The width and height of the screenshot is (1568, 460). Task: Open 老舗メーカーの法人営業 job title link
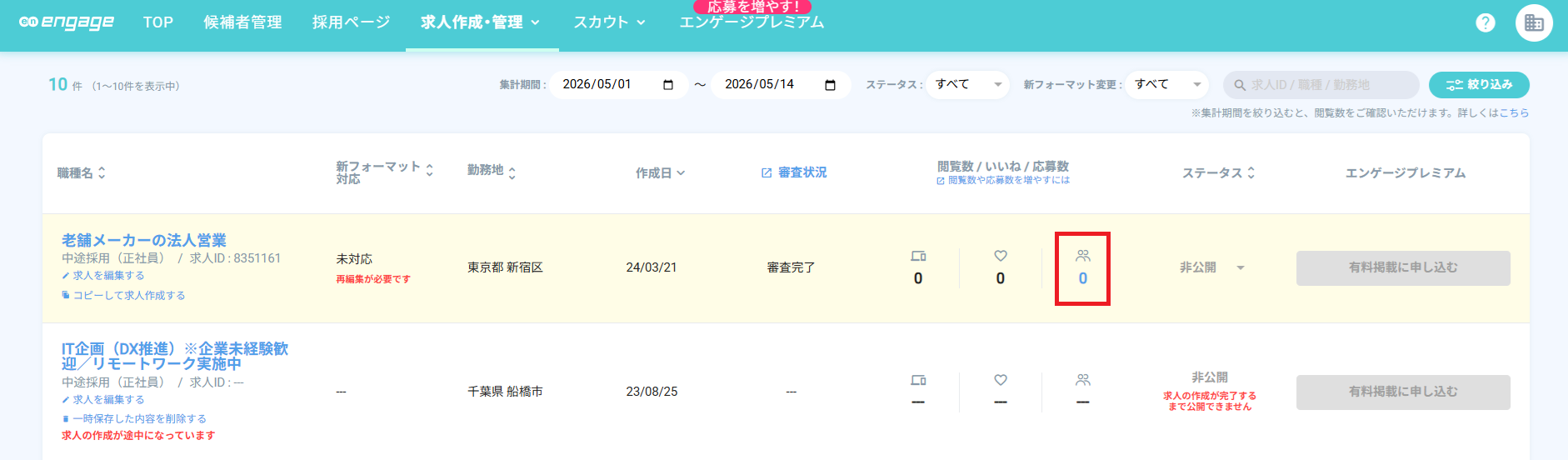coord(143,240)
